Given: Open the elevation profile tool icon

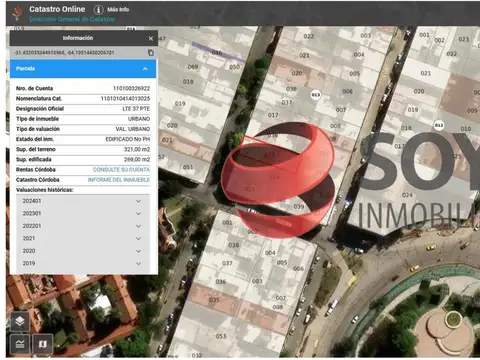Looking at the screenshot, I should tap(20, 344).
